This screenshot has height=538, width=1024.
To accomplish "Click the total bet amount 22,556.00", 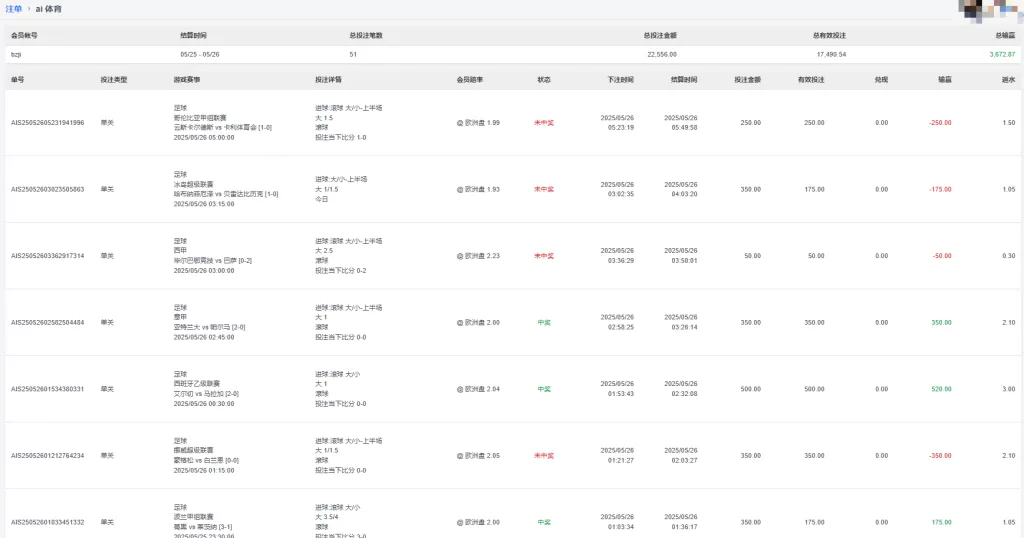I will coord(662,55).
